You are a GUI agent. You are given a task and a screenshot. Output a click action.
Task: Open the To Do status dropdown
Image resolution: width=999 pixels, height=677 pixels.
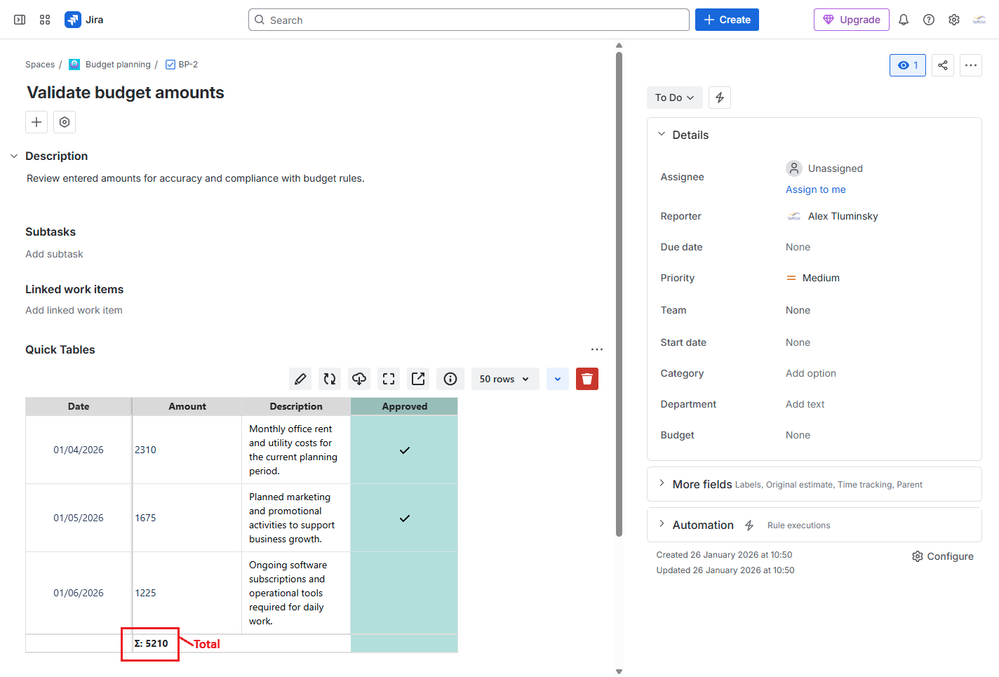(x=674, y=97)
